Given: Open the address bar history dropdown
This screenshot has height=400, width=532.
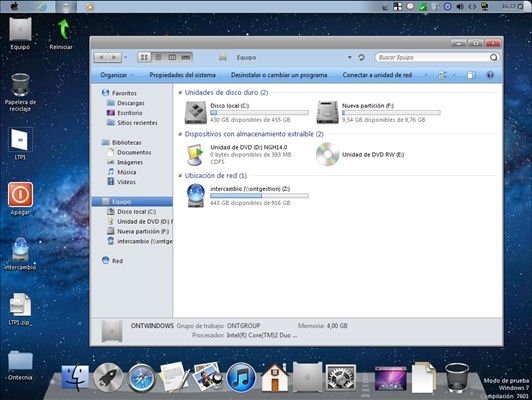Looking at the screenshot, I should [349, 57].
